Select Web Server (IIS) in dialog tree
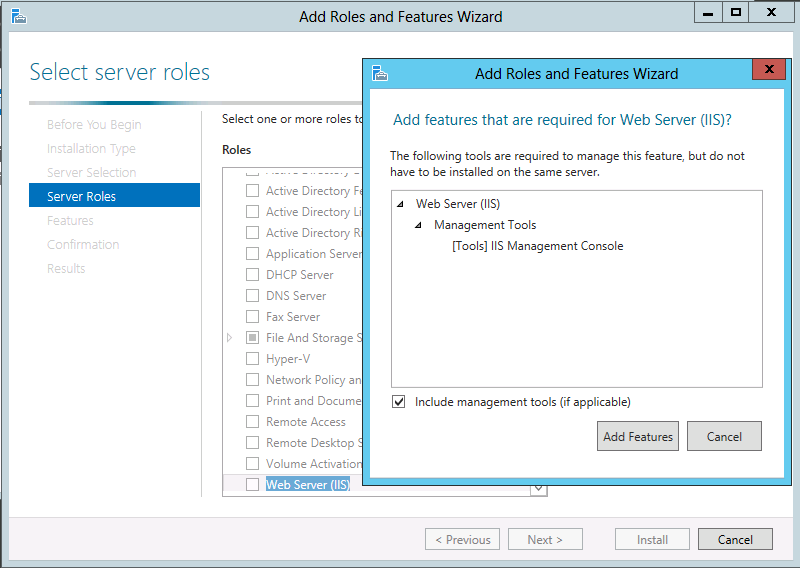 coord(458,204)
